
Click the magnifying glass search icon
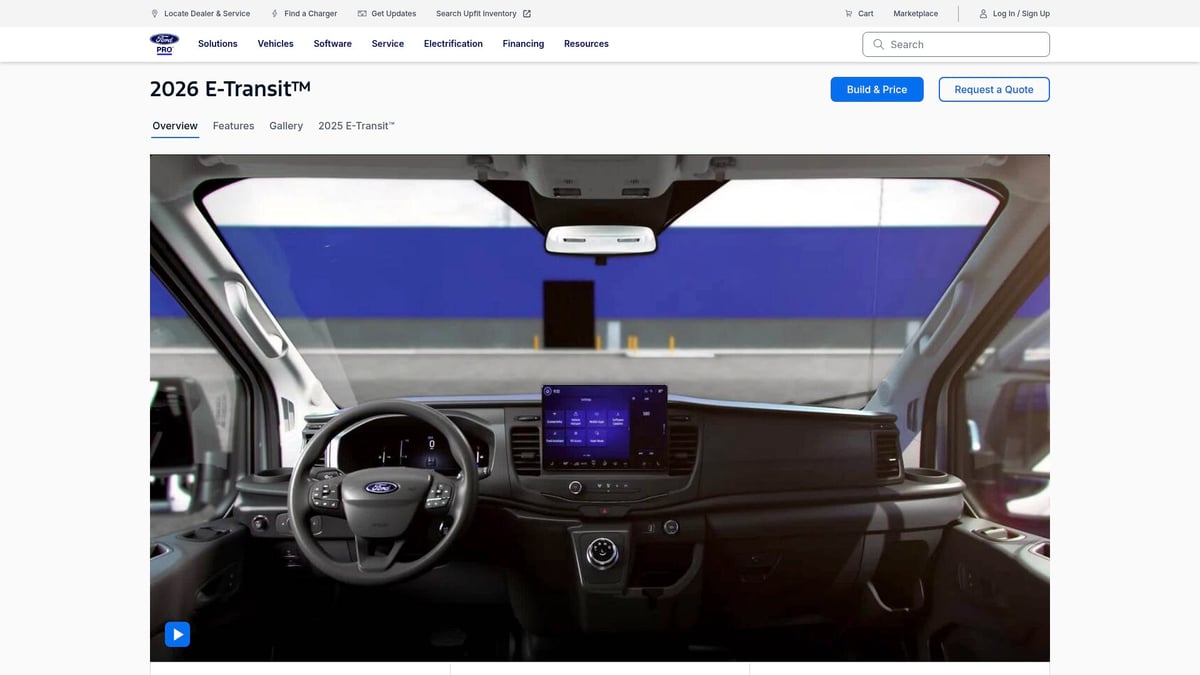pyautogui.click(x=878, y=44)
